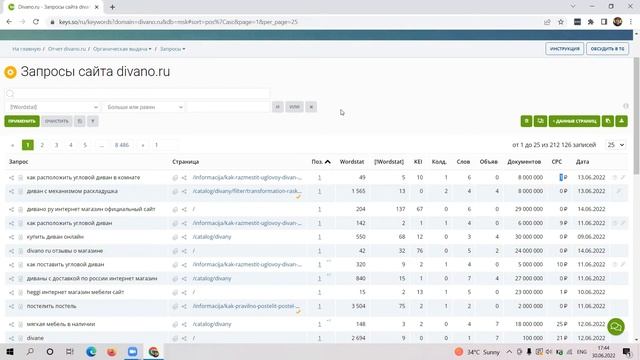Click the 'И' filter condition button
Screen dimensions: 640x360
(278, 107)
